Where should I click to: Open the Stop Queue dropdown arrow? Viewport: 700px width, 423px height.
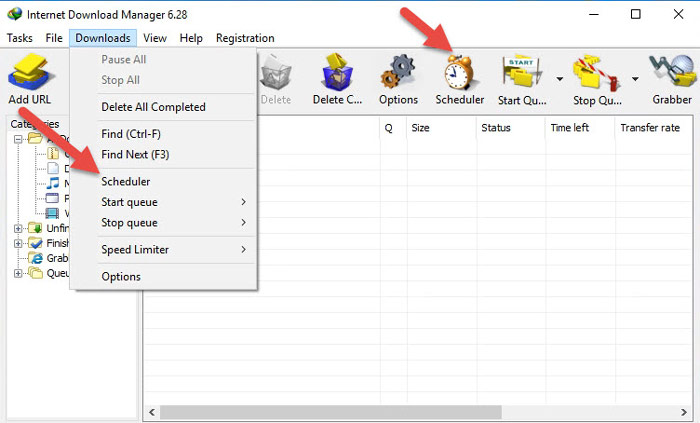point(635,79)
